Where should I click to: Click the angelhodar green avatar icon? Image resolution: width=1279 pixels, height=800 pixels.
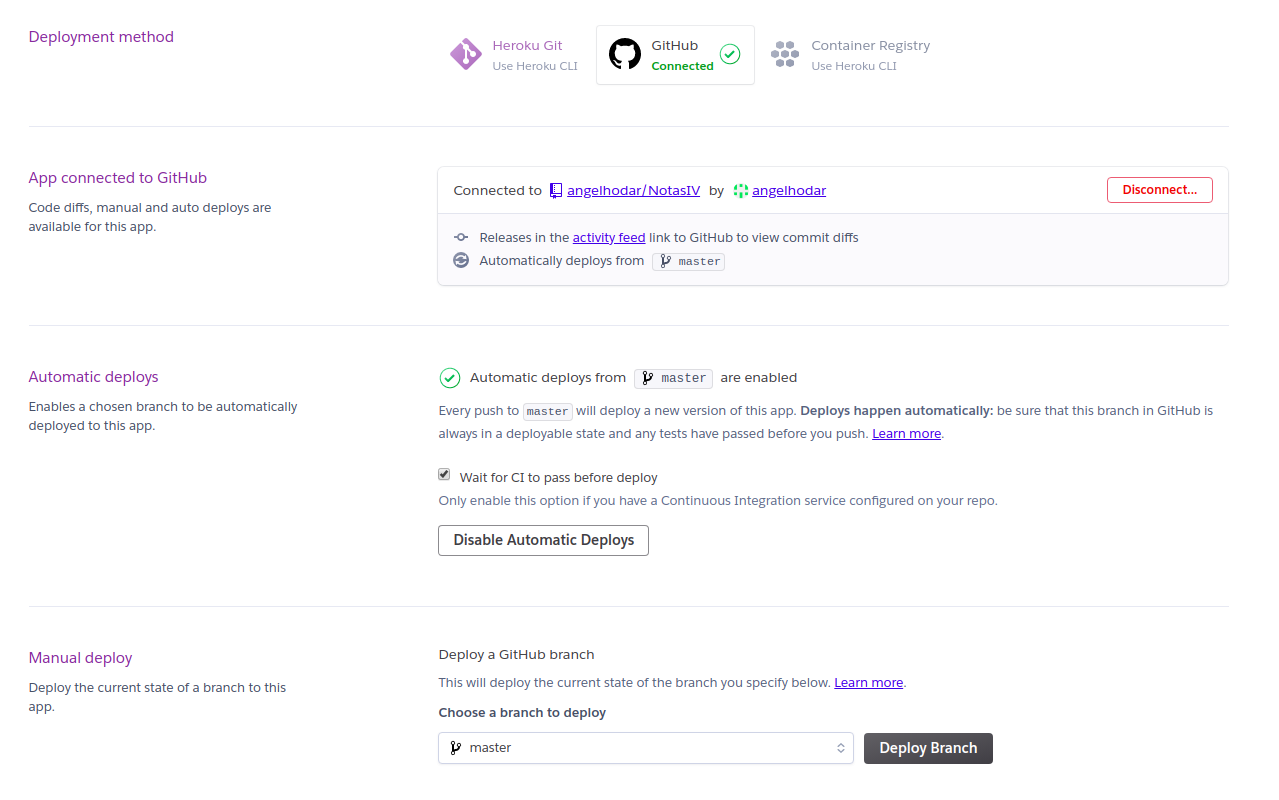pyautogui.click(x=740, y=190)
